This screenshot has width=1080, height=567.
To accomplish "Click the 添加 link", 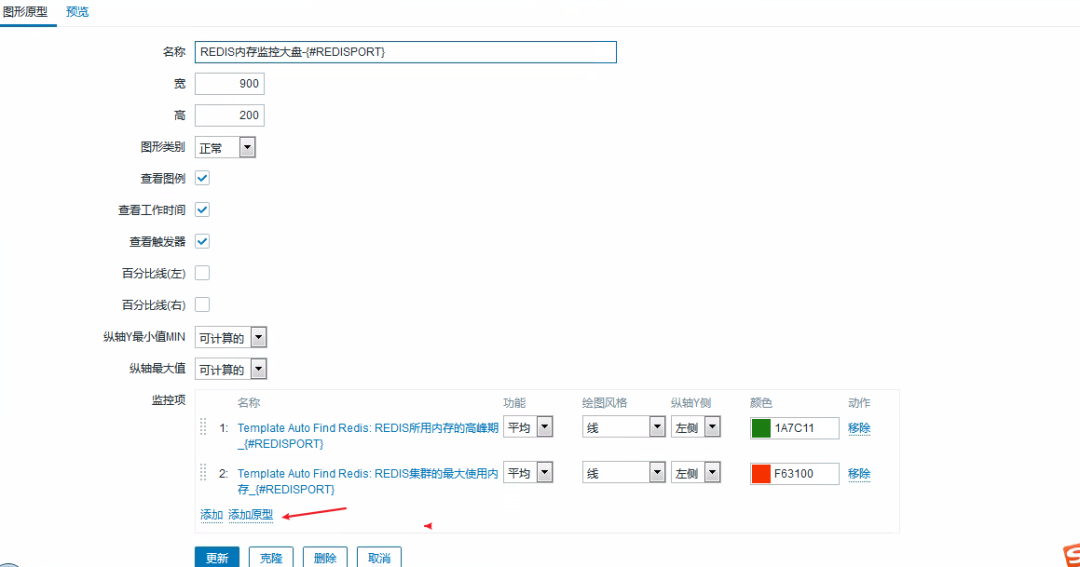I will pos(211,515).
